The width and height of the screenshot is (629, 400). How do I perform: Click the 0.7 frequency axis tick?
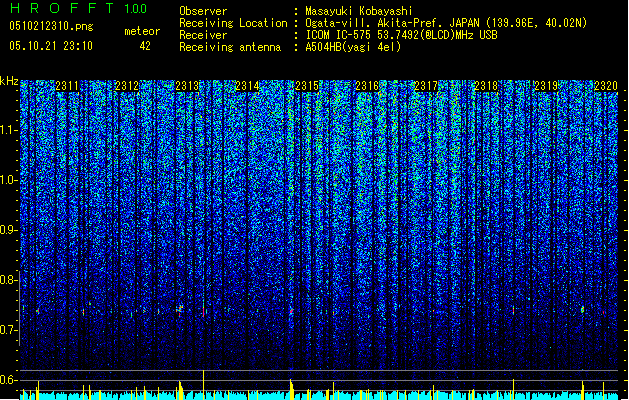click(x=8, y=330)
